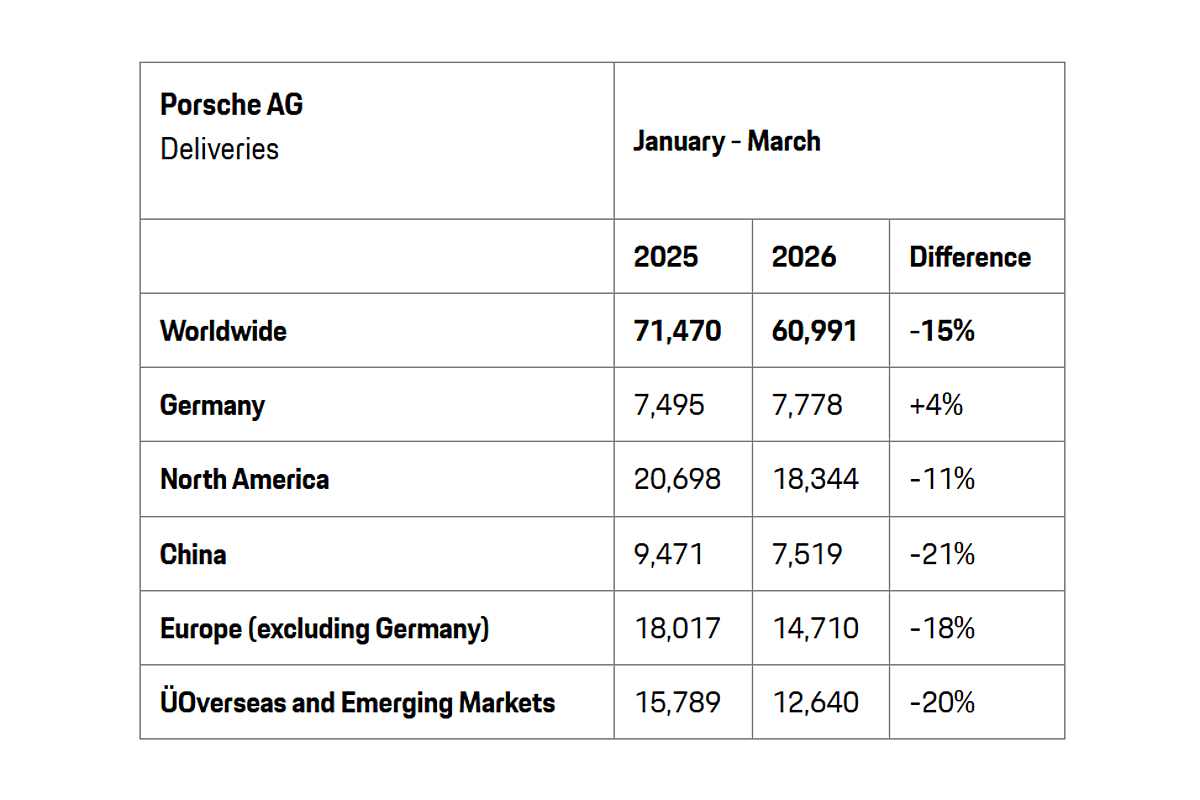The image size is (1200, 800).
Task: Select the Overseas -20% difference cell
Action: click(942, 702)
